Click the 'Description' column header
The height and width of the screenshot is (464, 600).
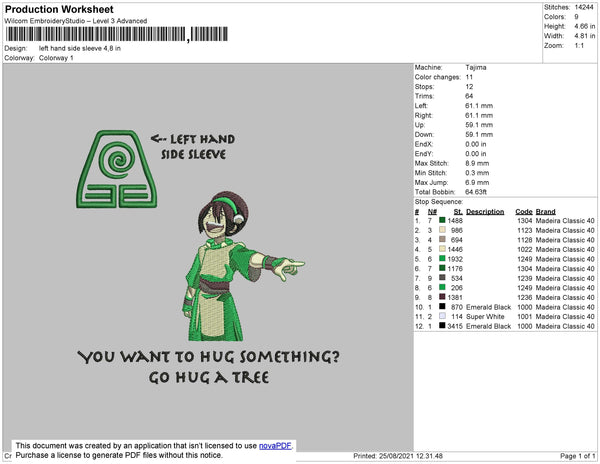tap(485, 212)
